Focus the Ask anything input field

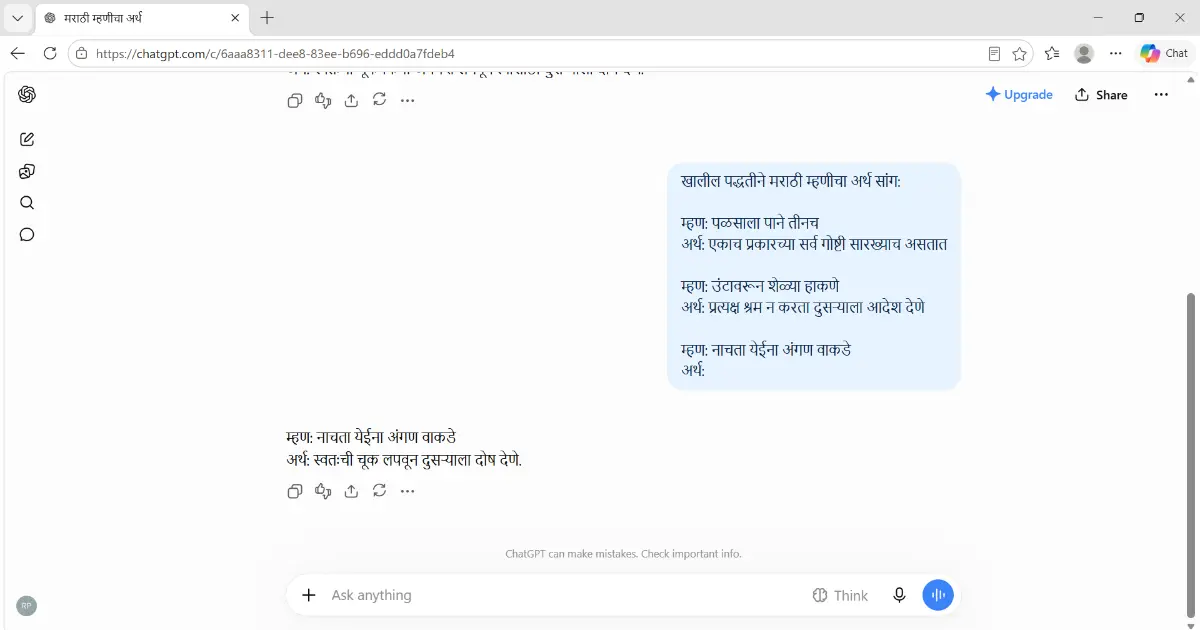tap(565, 595)
